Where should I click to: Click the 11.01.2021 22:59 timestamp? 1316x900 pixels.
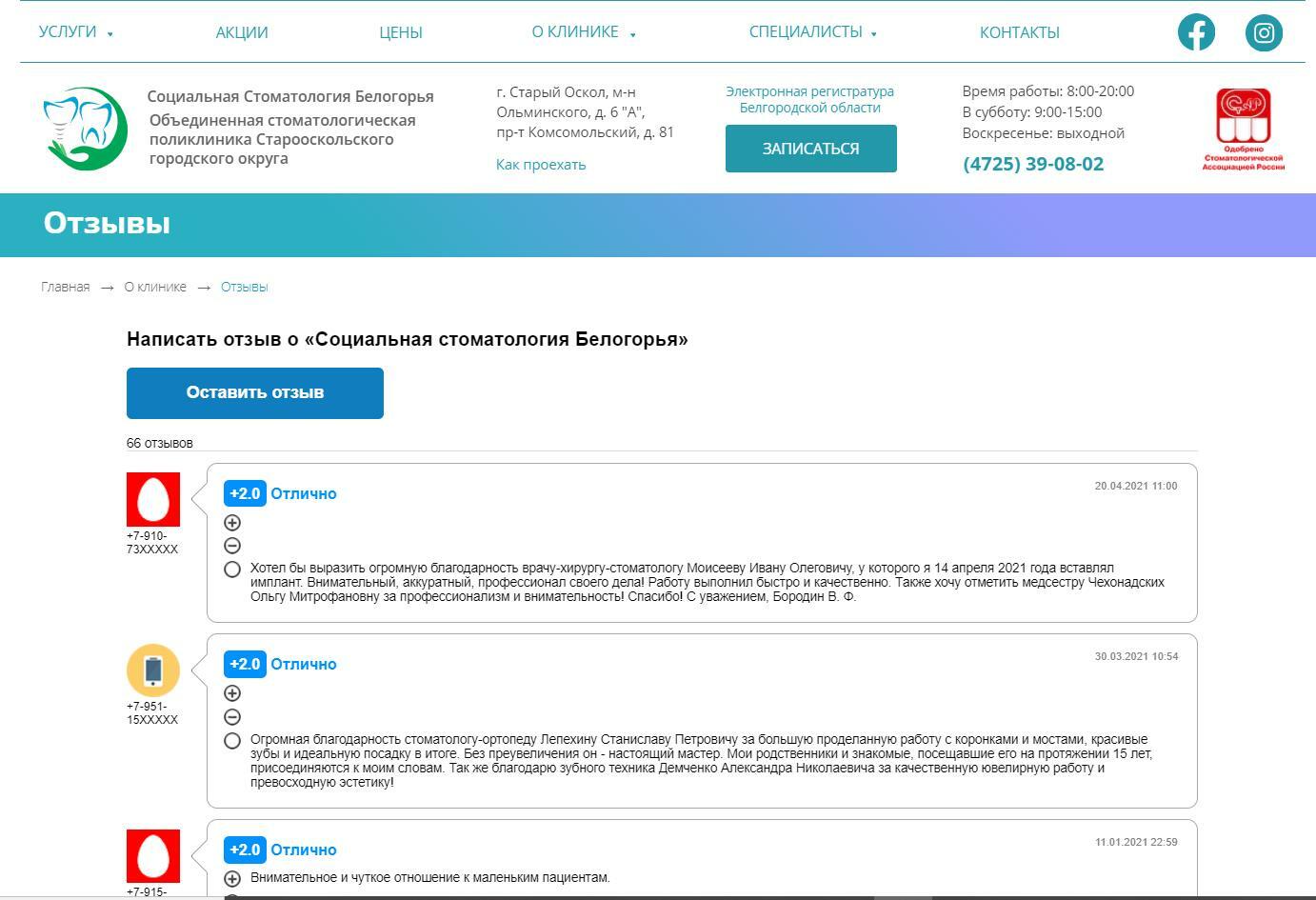pyautogui.click(x=1136, y=842)
